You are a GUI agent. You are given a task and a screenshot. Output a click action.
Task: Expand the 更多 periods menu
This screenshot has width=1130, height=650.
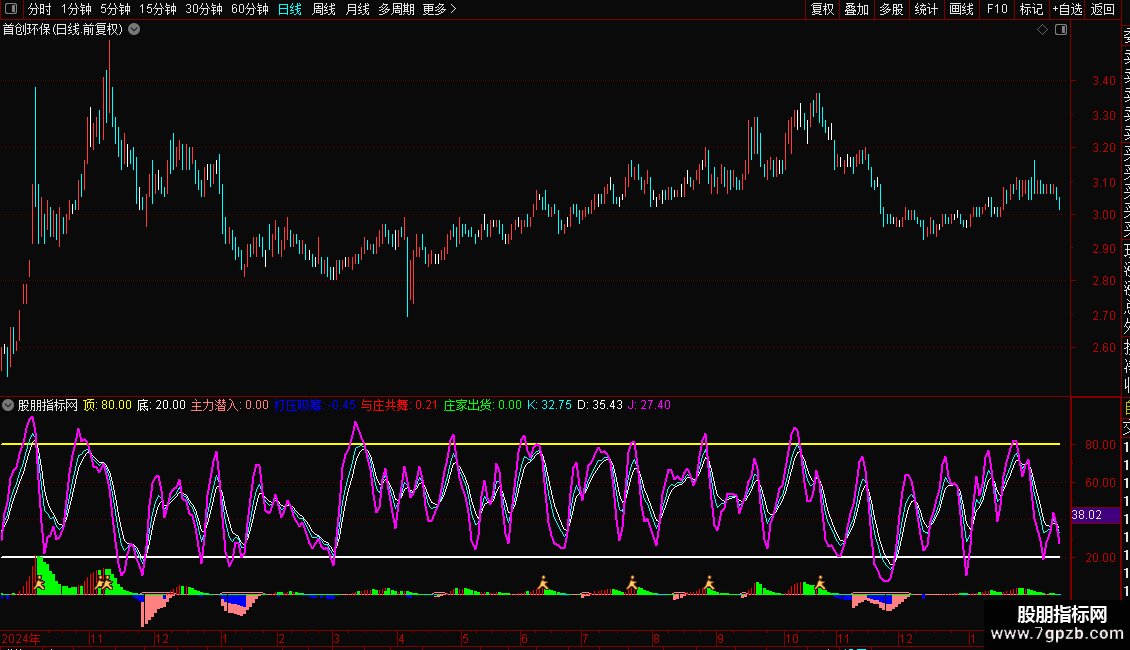pyautogui.click(x=439, y=9)
